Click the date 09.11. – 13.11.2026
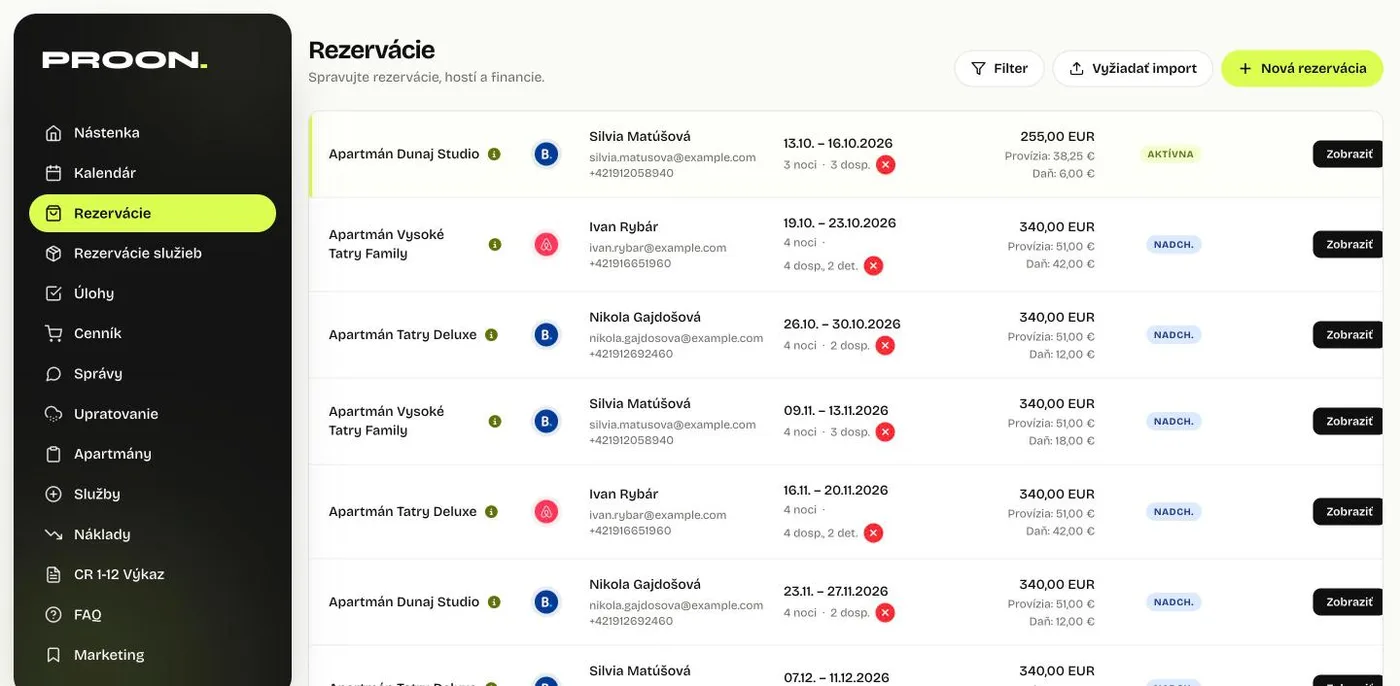Image resolution: width=1400 pixels, height=686 pixels. 836,410
